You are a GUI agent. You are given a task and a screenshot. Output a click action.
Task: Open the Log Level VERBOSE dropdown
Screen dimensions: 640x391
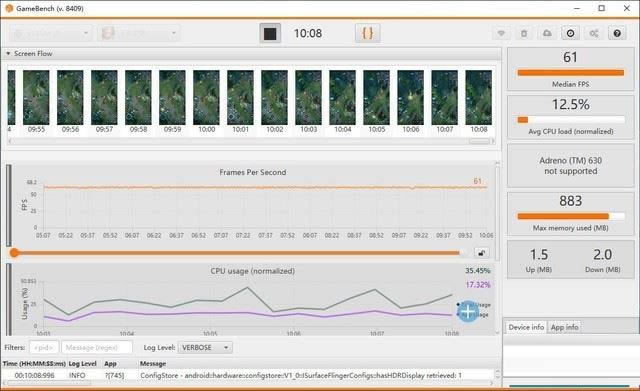coord(205,348)
